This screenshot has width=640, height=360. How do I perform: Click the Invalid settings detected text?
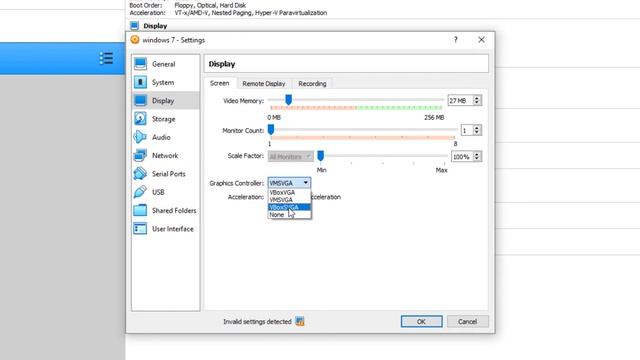[x=257, y=322]
